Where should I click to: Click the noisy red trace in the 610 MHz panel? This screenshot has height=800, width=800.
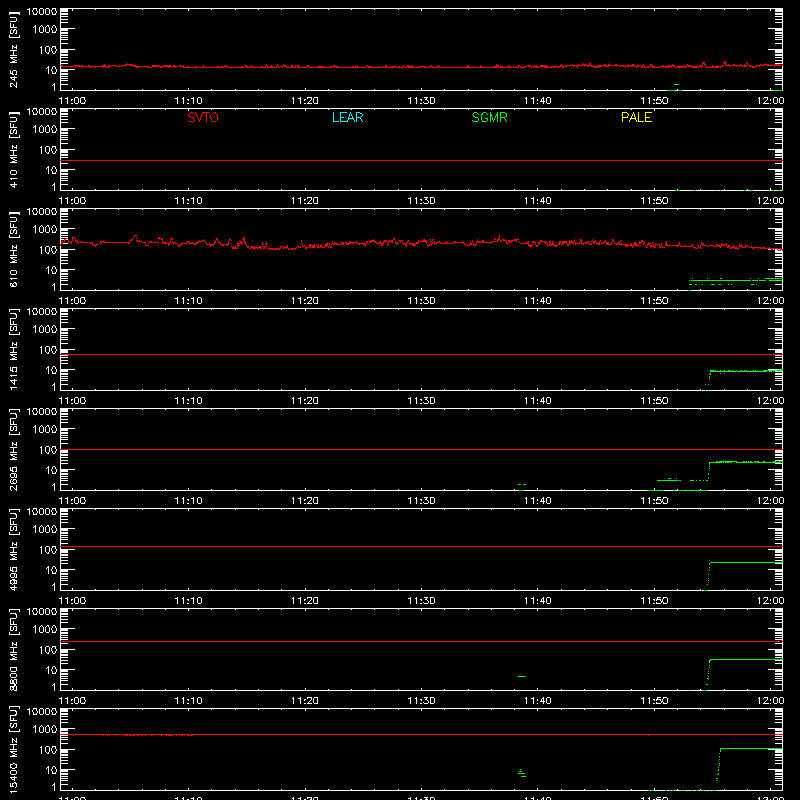pyautogui.click(x=421, y=243)
